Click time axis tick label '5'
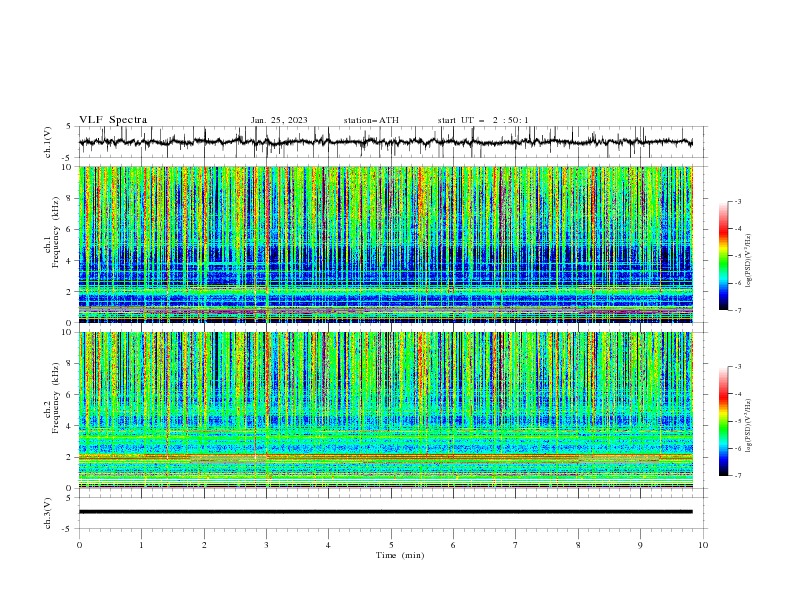 [391, 545]
